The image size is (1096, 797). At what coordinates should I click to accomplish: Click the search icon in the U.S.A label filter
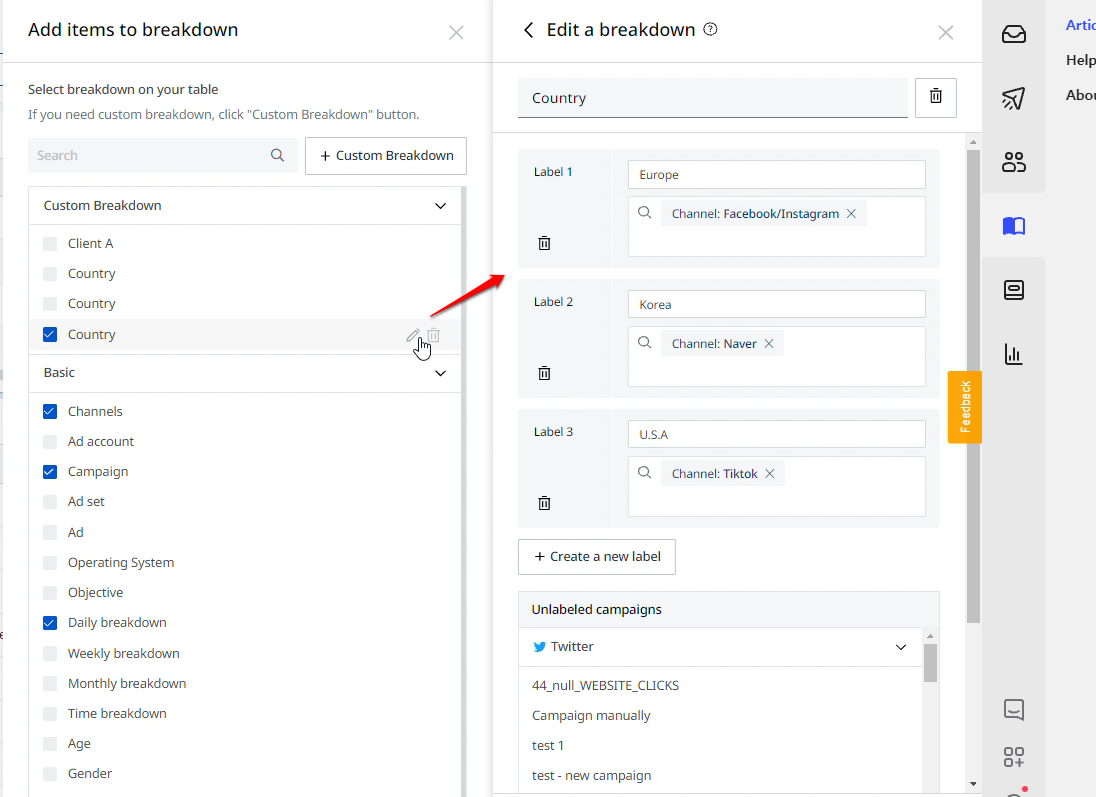tap(644, 473)
